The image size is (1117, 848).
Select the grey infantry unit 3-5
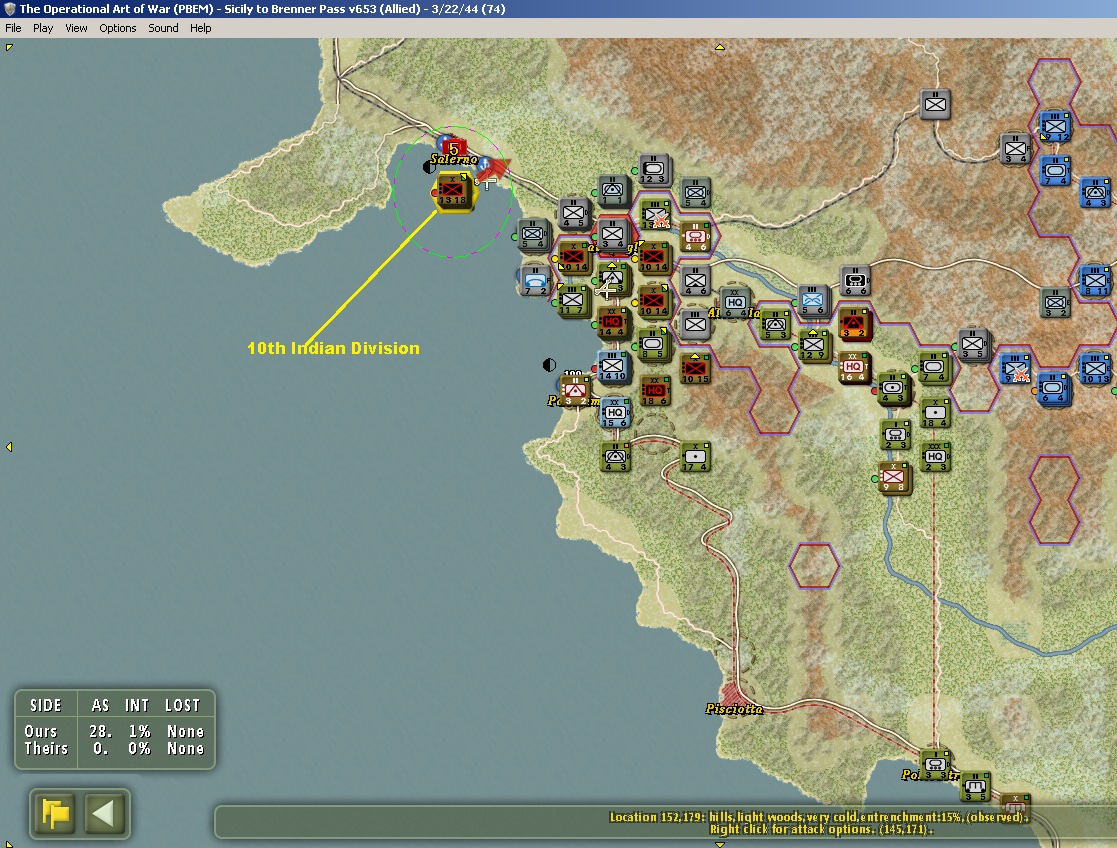(x=973, y=345)
